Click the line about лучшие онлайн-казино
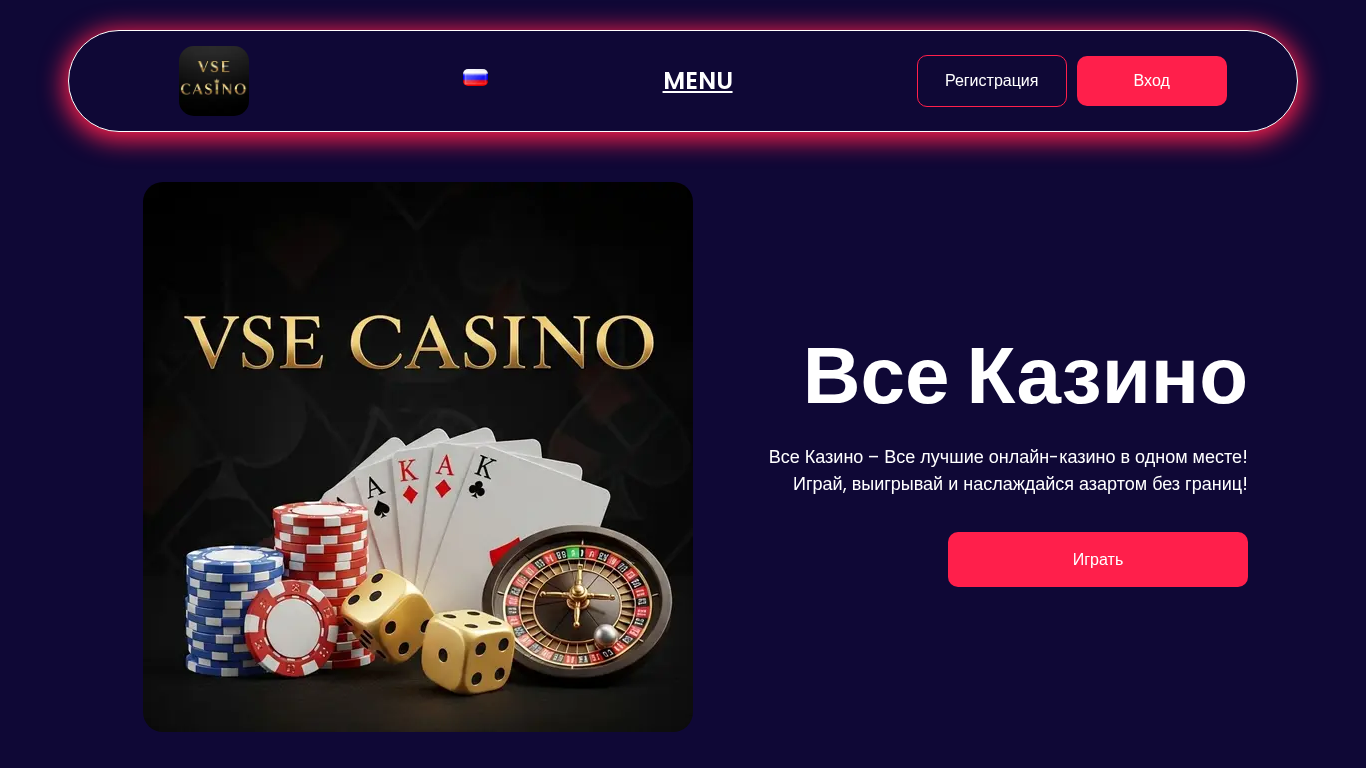The width and height of the screenshot is (1366, 768). [1008, 457]
